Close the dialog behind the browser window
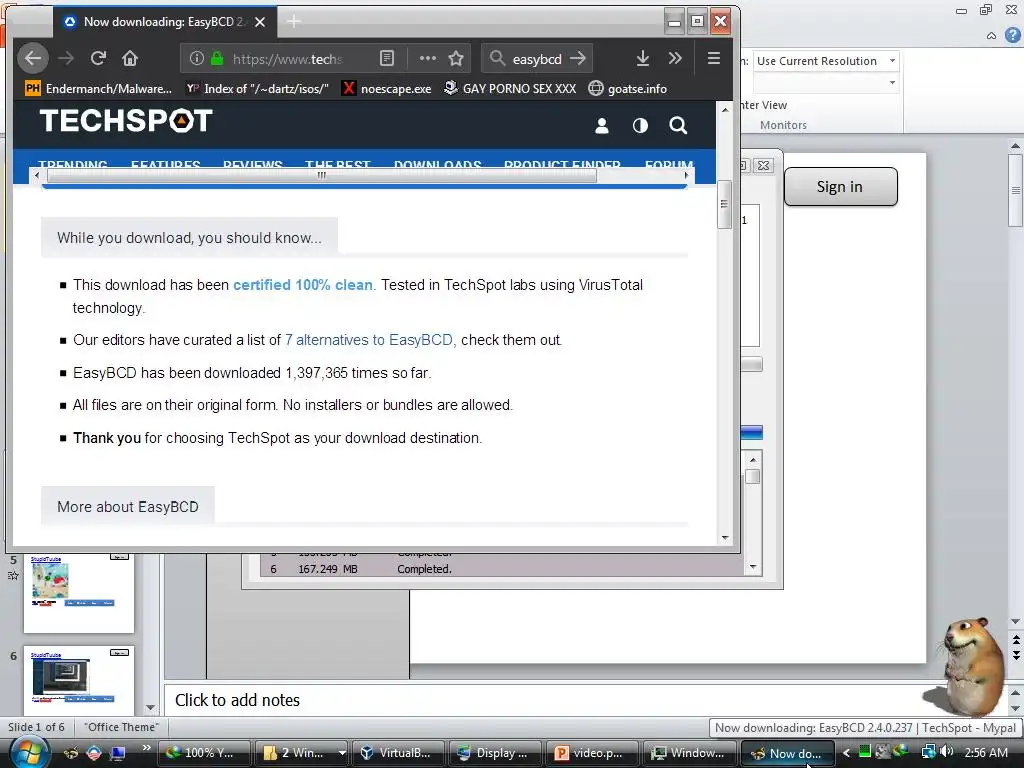Image resolution: width=1024 pixels, height=768 pixels. coord(763,166)
